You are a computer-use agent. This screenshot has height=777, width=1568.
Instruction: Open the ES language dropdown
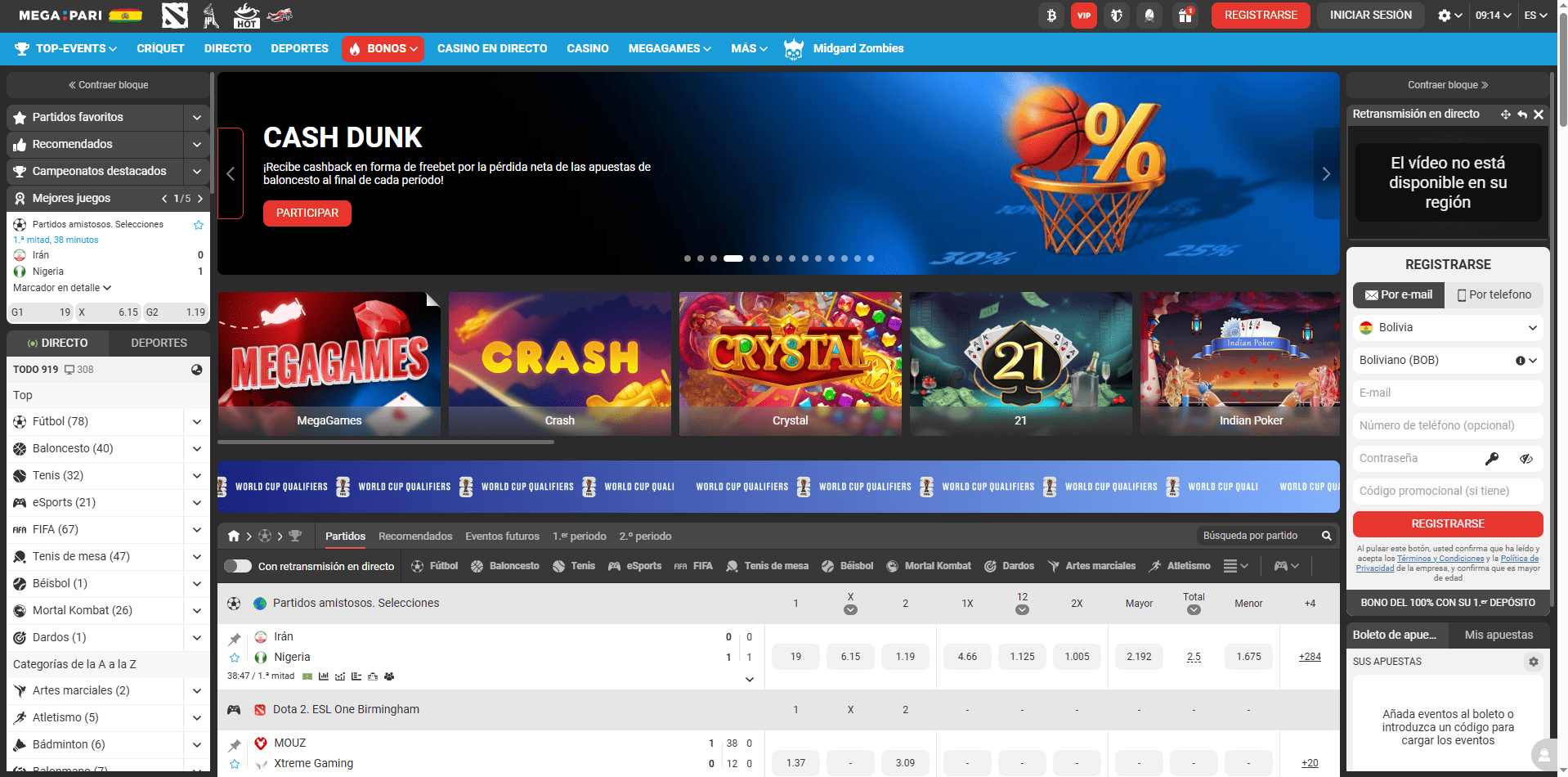(x=1536, y=16)
